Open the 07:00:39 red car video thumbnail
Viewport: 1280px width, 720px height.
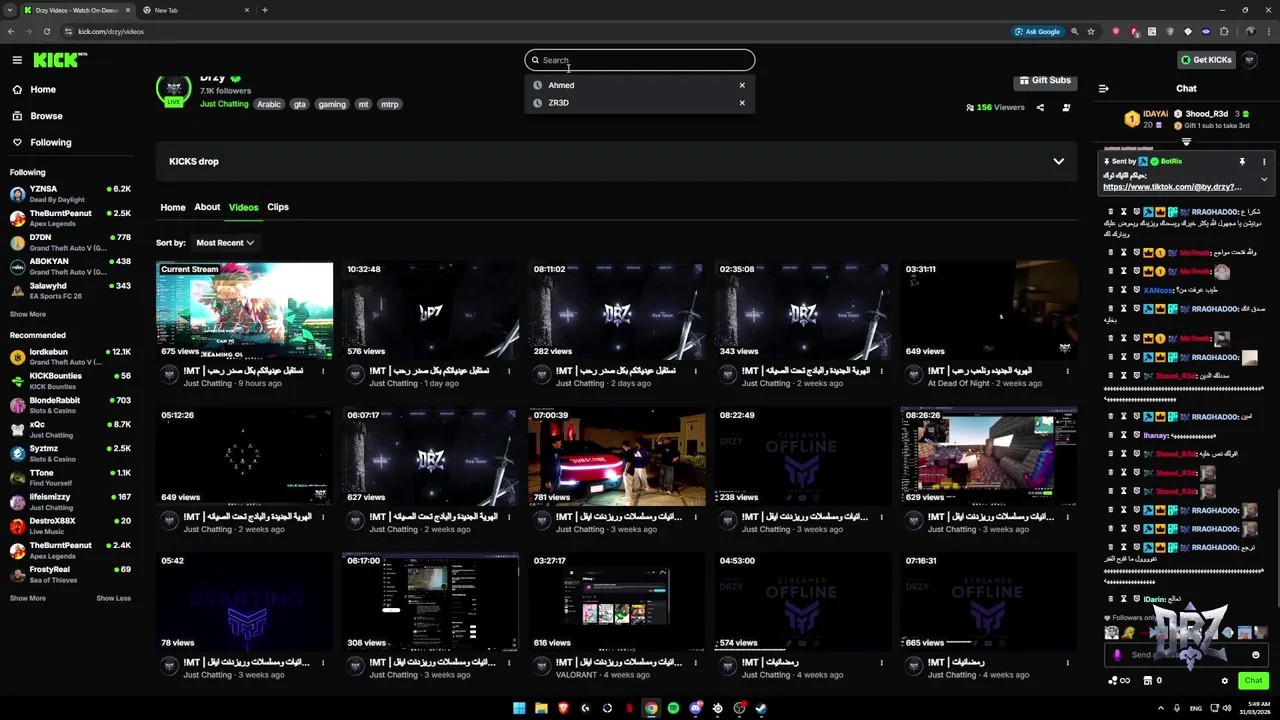[x=616, y=457]
